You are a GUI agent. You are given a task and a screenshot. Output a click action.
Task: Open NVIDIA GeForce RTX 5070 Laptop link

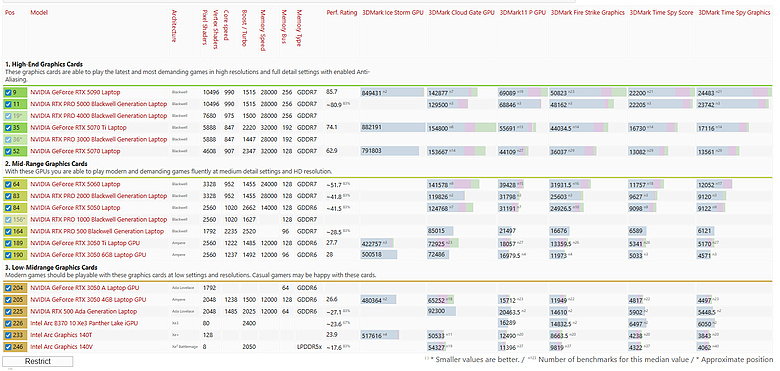point(75,151)
